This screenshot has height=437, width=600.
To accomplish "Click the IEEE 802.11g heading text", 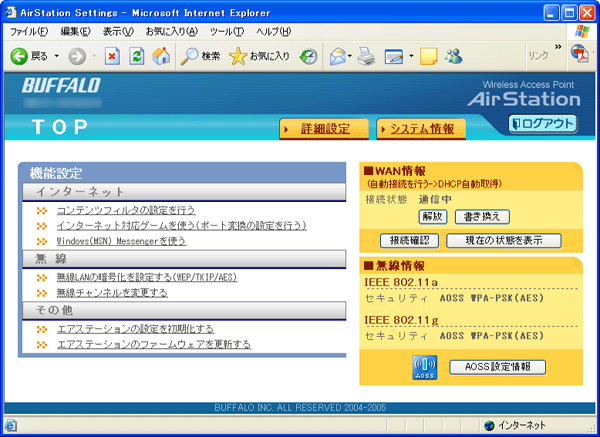I will coord(401,320).
